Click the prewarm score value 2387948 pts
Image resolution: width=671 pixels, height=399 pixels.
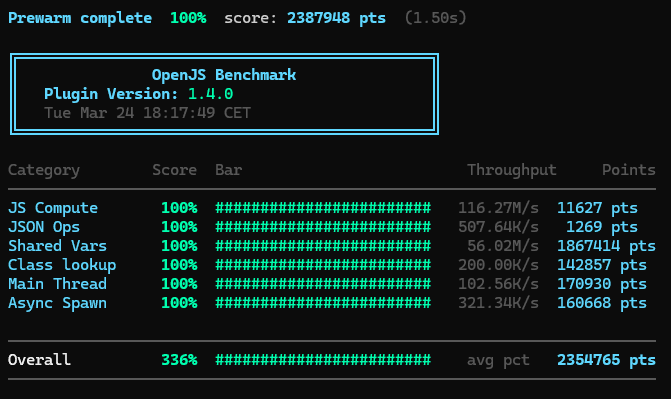pyautogui.click(x=336, y=18)
